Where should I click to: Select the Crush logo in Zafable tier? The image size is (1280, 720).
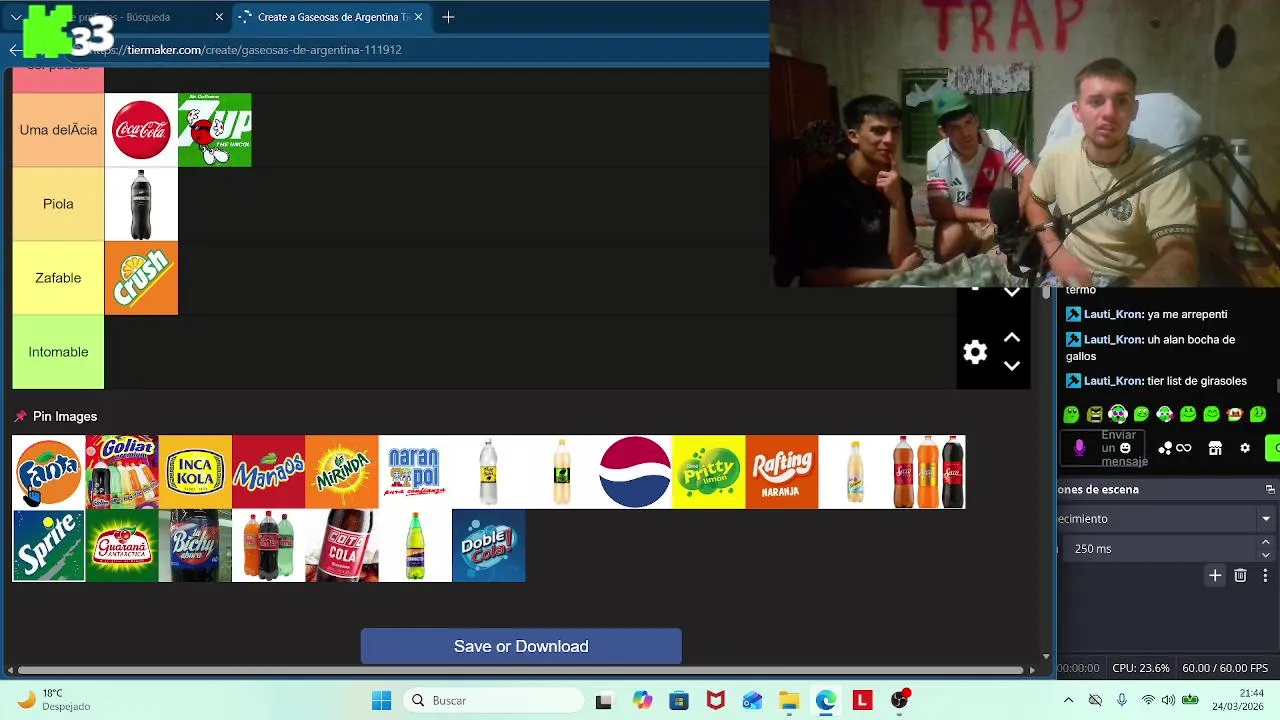pos(141,278)
